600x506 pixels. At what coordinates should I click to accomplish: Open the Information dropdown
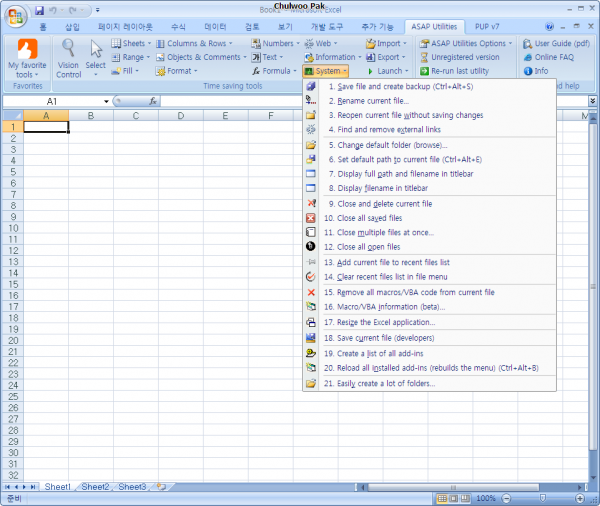tap(333, 57)
